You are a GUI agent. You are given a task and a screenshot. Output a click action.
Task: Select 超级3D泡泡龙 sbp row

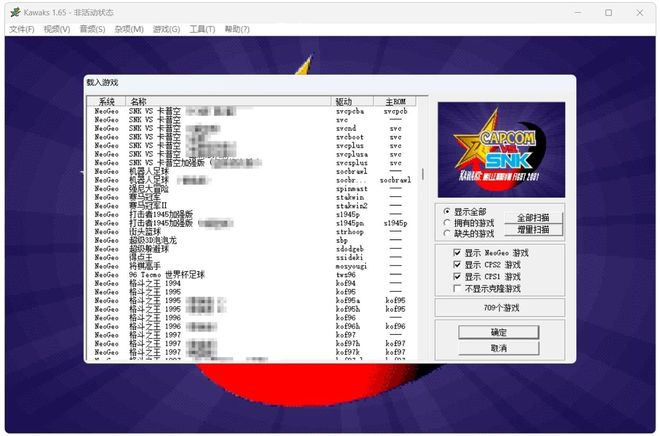click(251, 240)
